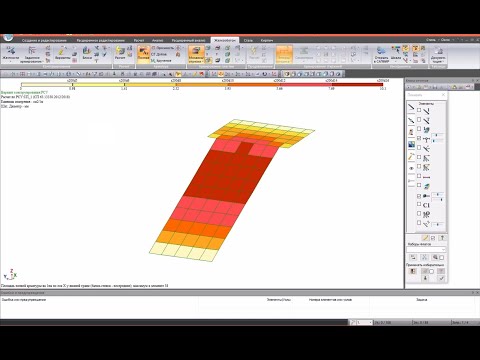Click the green checkmark apply icon
This screenshot has width=480, height=360.
pyautogui.click(x=442, y=278)
